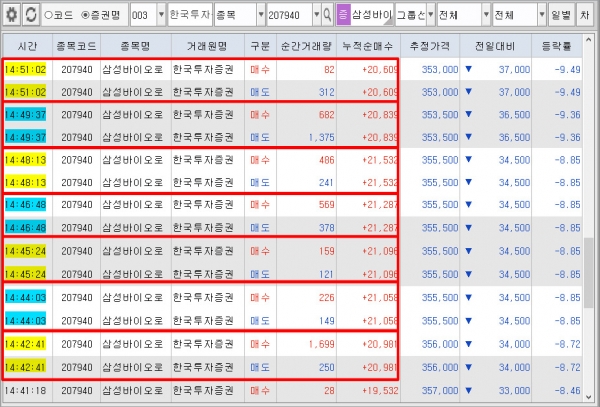Click the volume value 312
Image resolution: width=600 pixels, height=407 pixels.
326,92
